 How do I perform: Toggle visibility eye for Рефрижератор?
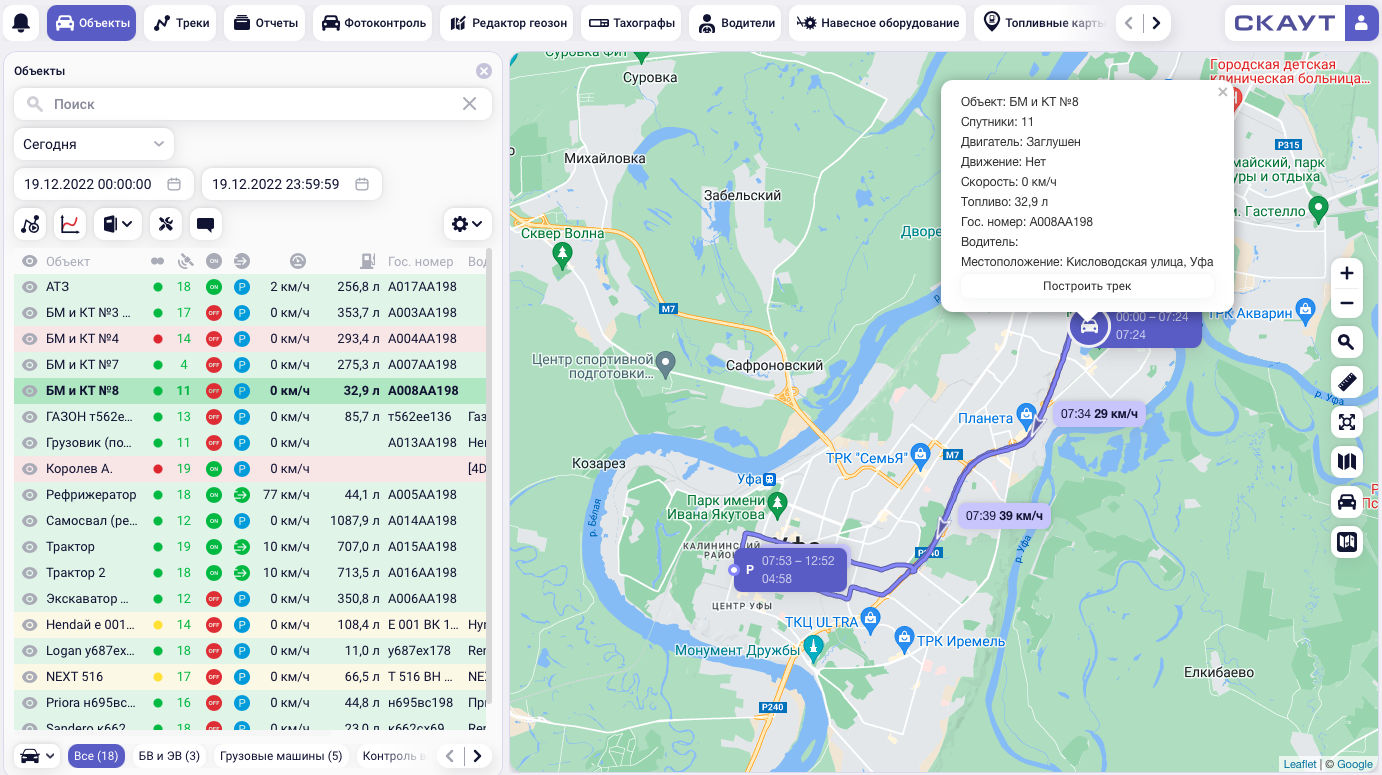30,495
